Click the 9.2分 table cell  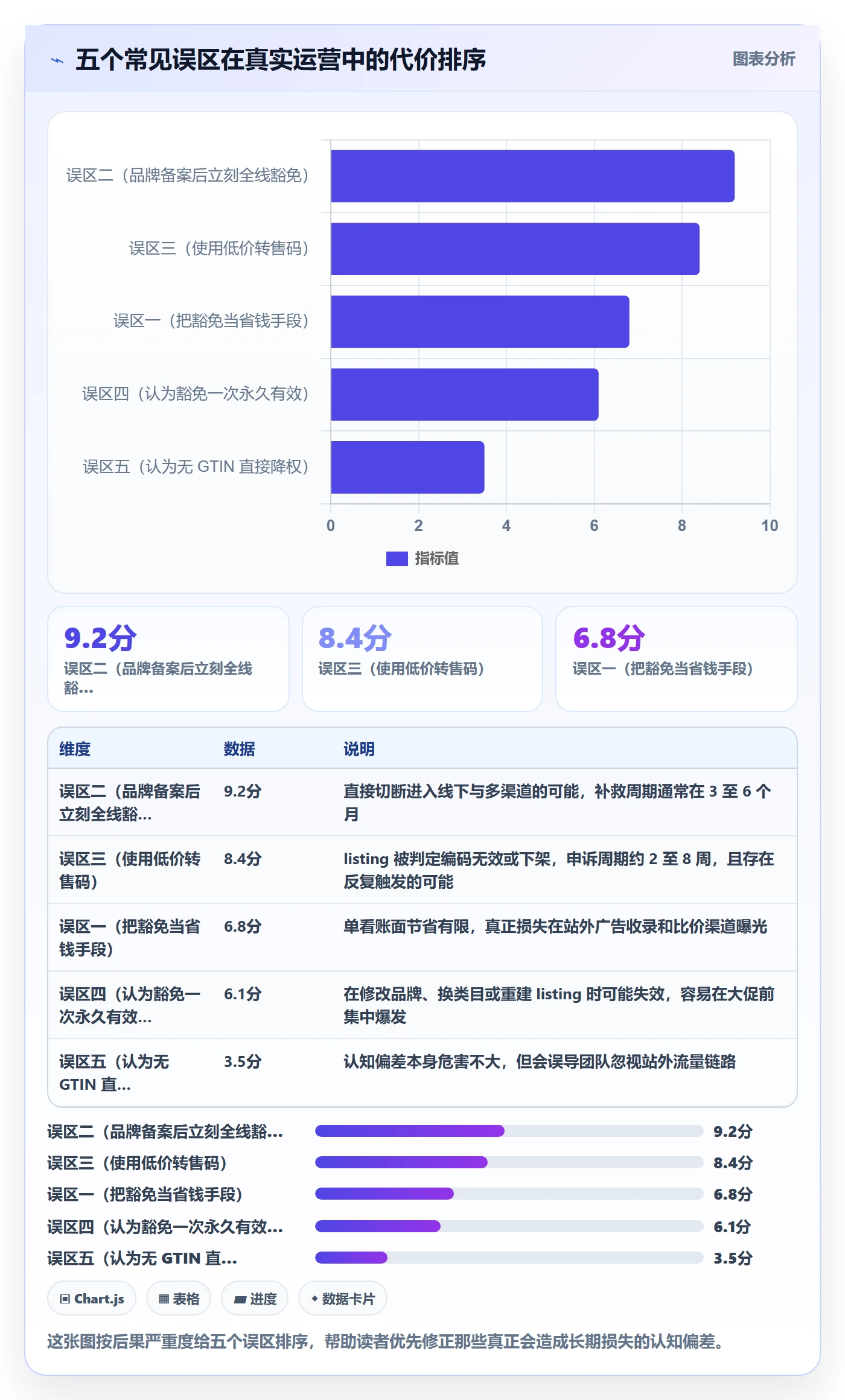coord(243,791)
